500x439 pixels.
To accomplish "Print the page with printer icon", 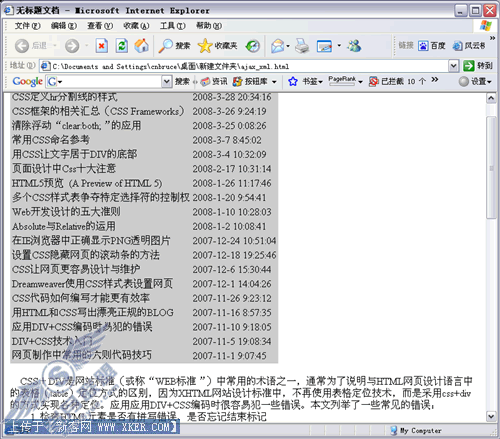I will (x=302, y=46).
